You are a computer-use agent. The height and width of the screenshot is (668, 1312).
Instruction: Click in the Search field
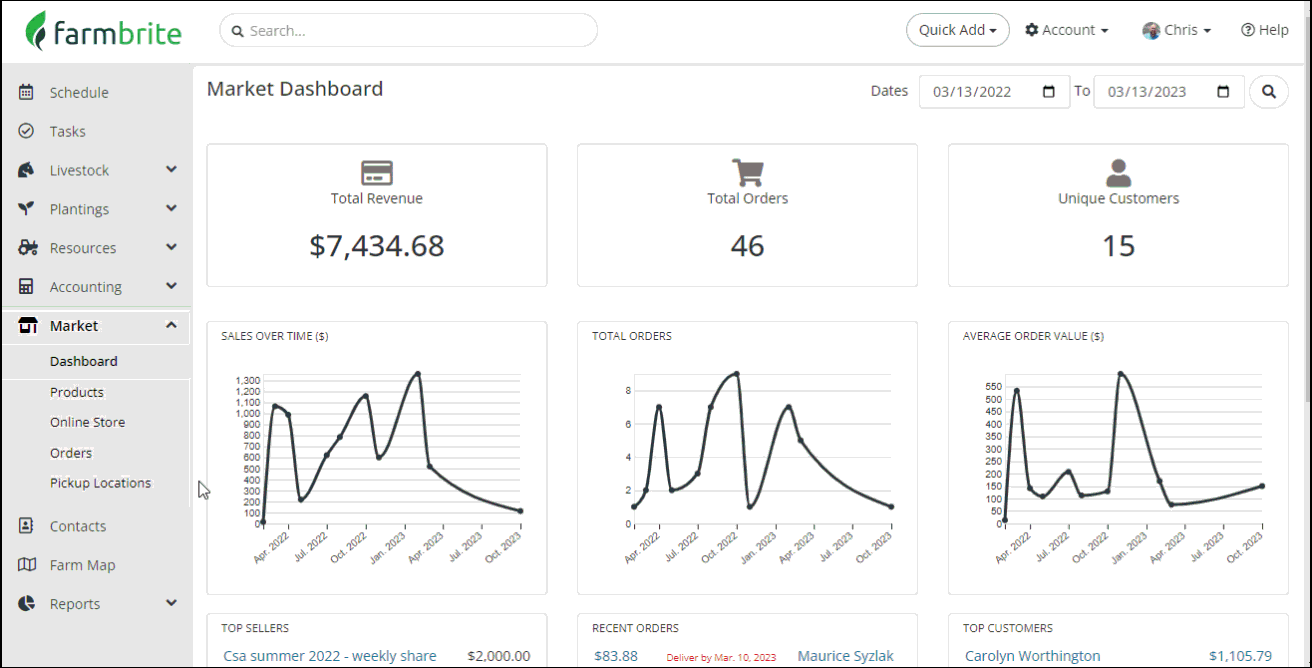[408, 30]
